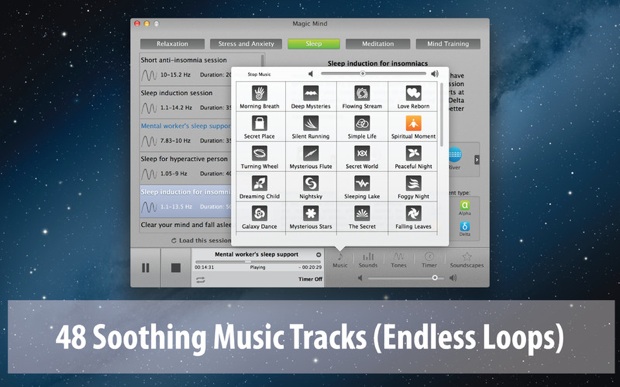The height and width of the screenshot is (387, 620).
Task: Select the highlighted Spiritual Moment track
Action: click(413, 127)
